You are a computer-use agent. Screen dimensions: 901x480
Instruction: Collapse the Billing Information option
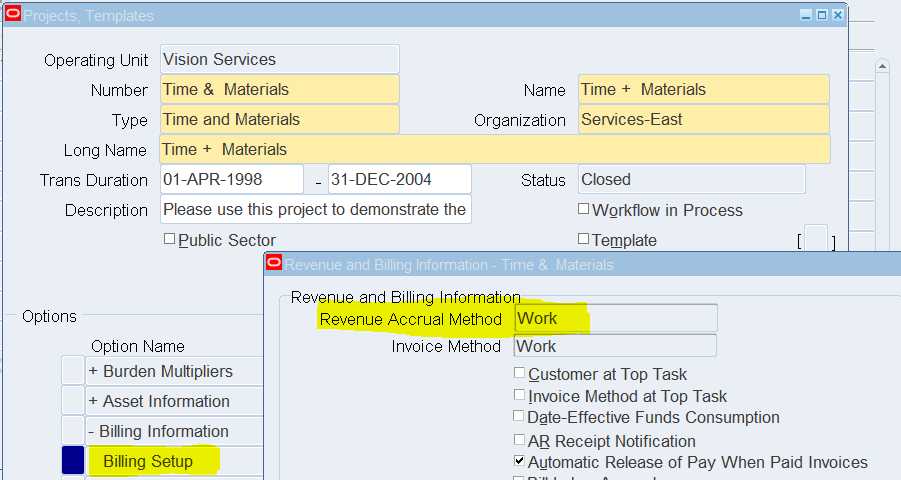coord(91,431)
